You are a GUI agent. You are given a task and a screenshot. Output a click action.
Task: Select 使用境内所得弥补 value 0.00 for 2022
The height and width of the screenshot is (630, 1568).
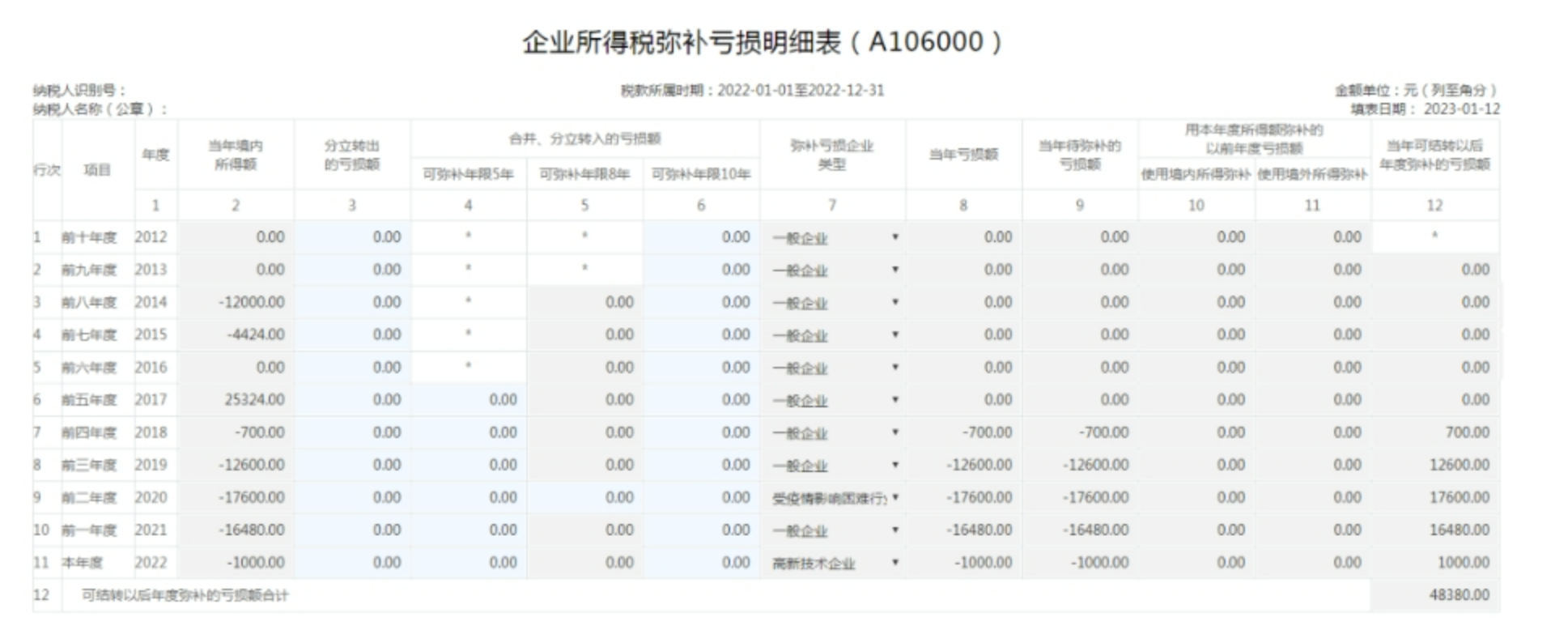[x=1196, y=562]
